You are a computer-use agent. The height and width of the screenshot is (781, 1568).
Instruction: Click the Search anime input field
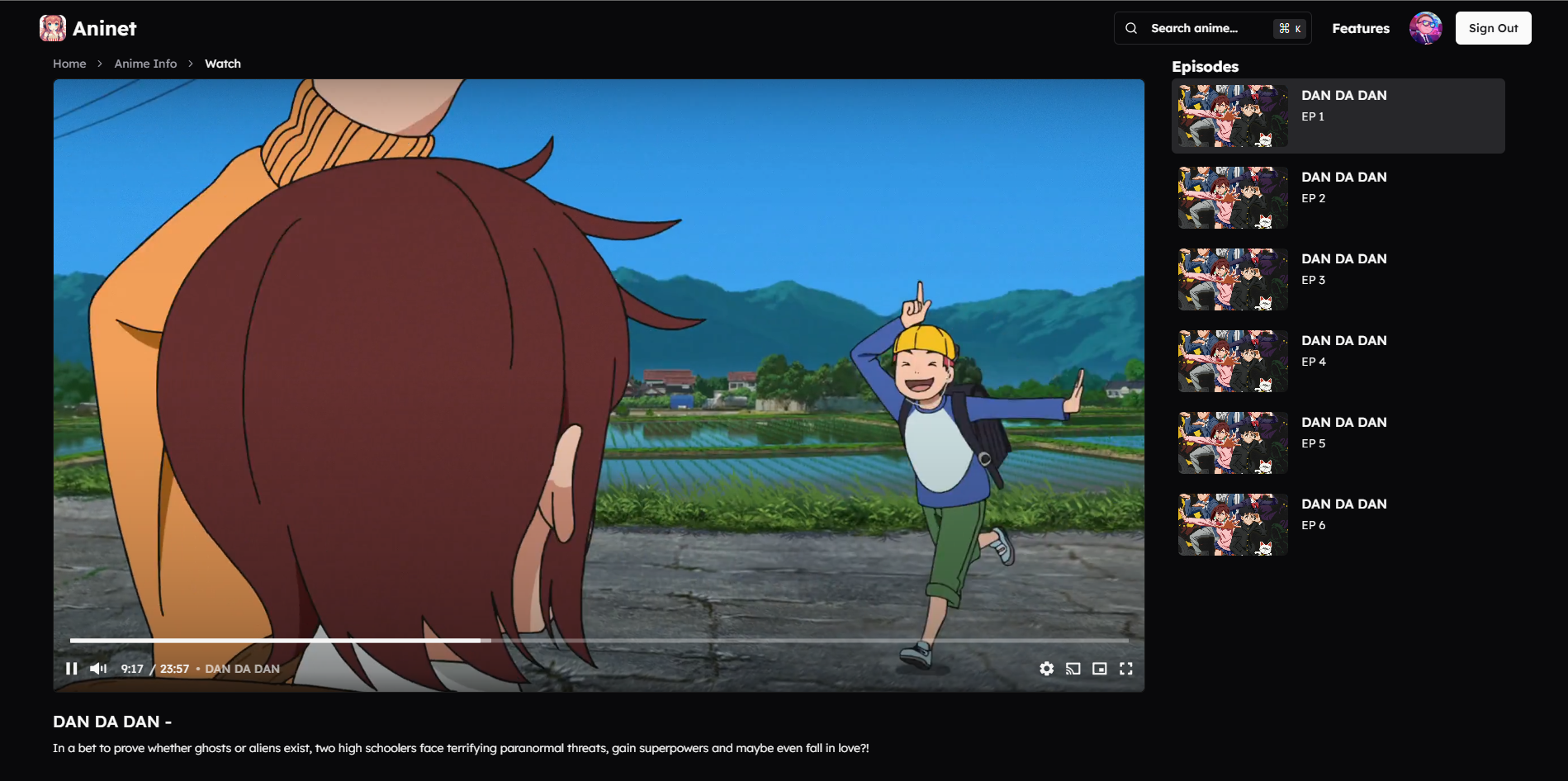click(x=1212, y=28)
